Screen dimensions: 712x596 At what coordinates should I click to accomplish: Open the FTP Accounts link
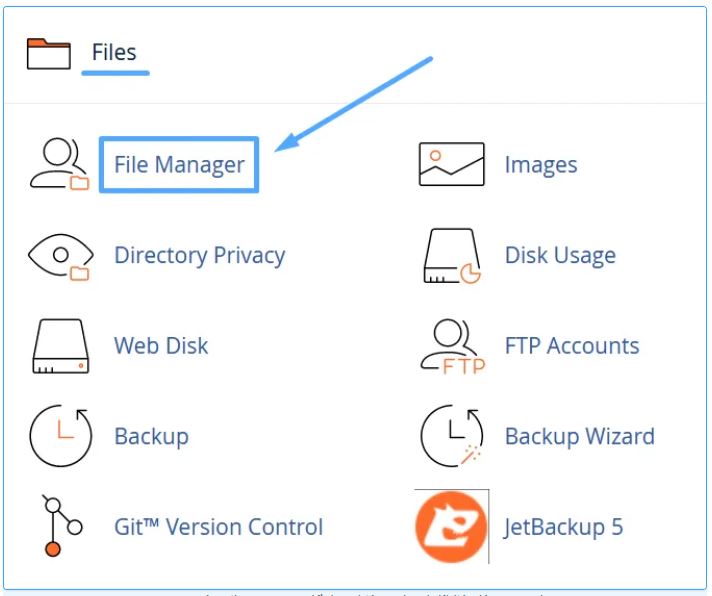572,346
